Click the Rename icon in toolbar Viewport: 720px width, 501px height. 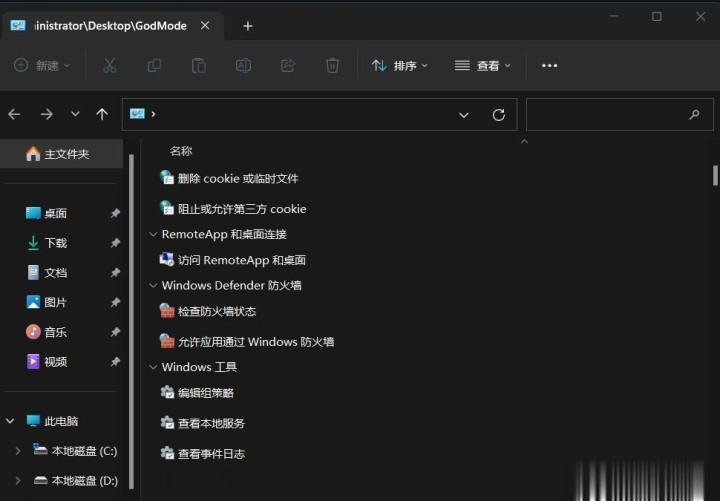[x=243, y=65]
